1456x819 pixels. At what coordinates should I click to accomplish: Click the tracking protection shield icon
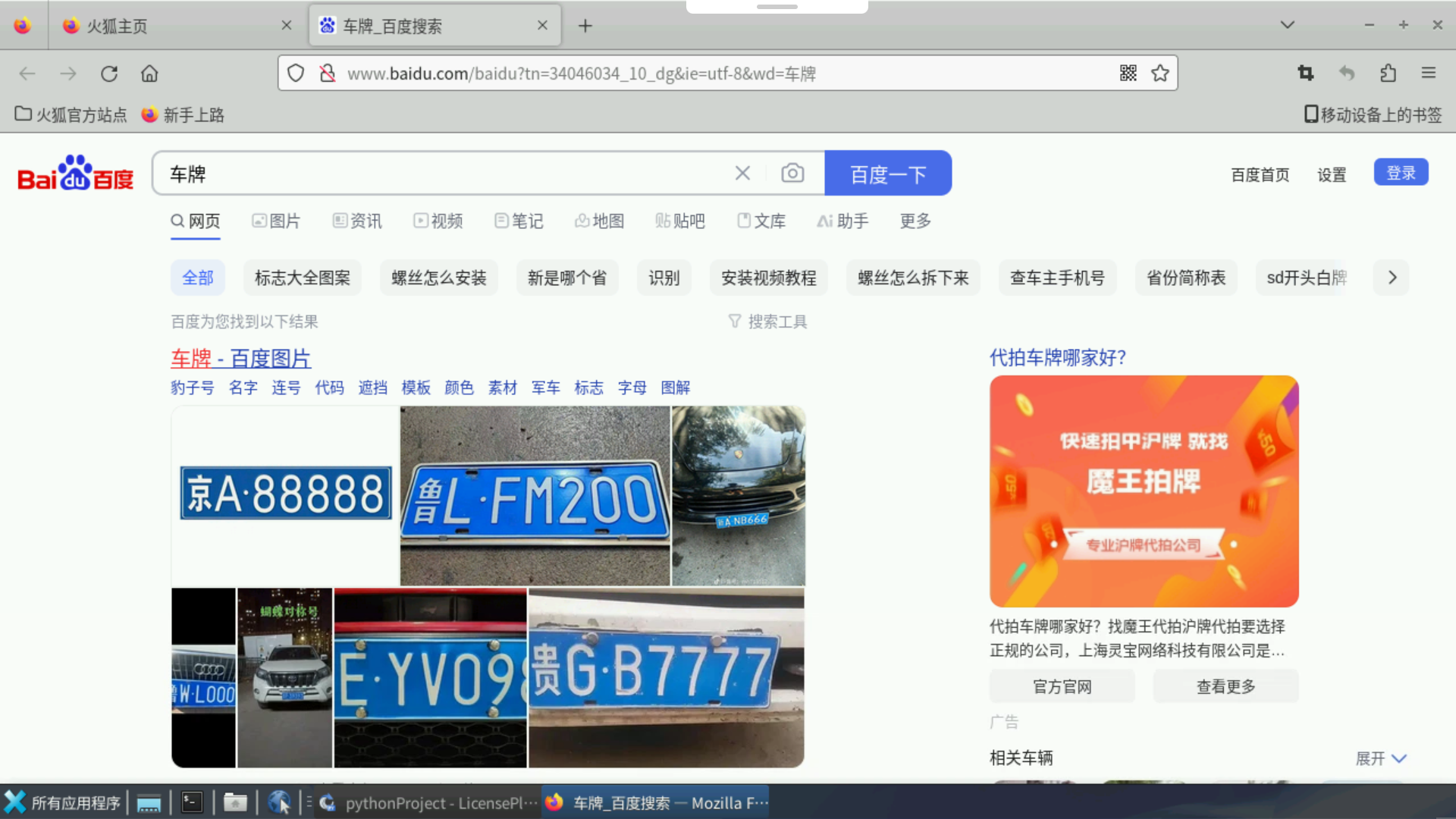[x=295, y=73]
